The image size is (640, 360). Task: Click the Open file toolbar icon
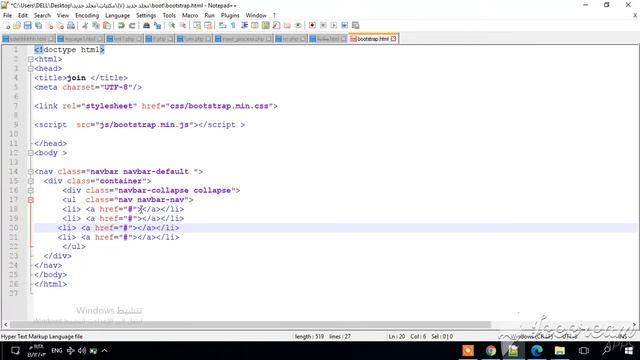click(x=17, y=25)
